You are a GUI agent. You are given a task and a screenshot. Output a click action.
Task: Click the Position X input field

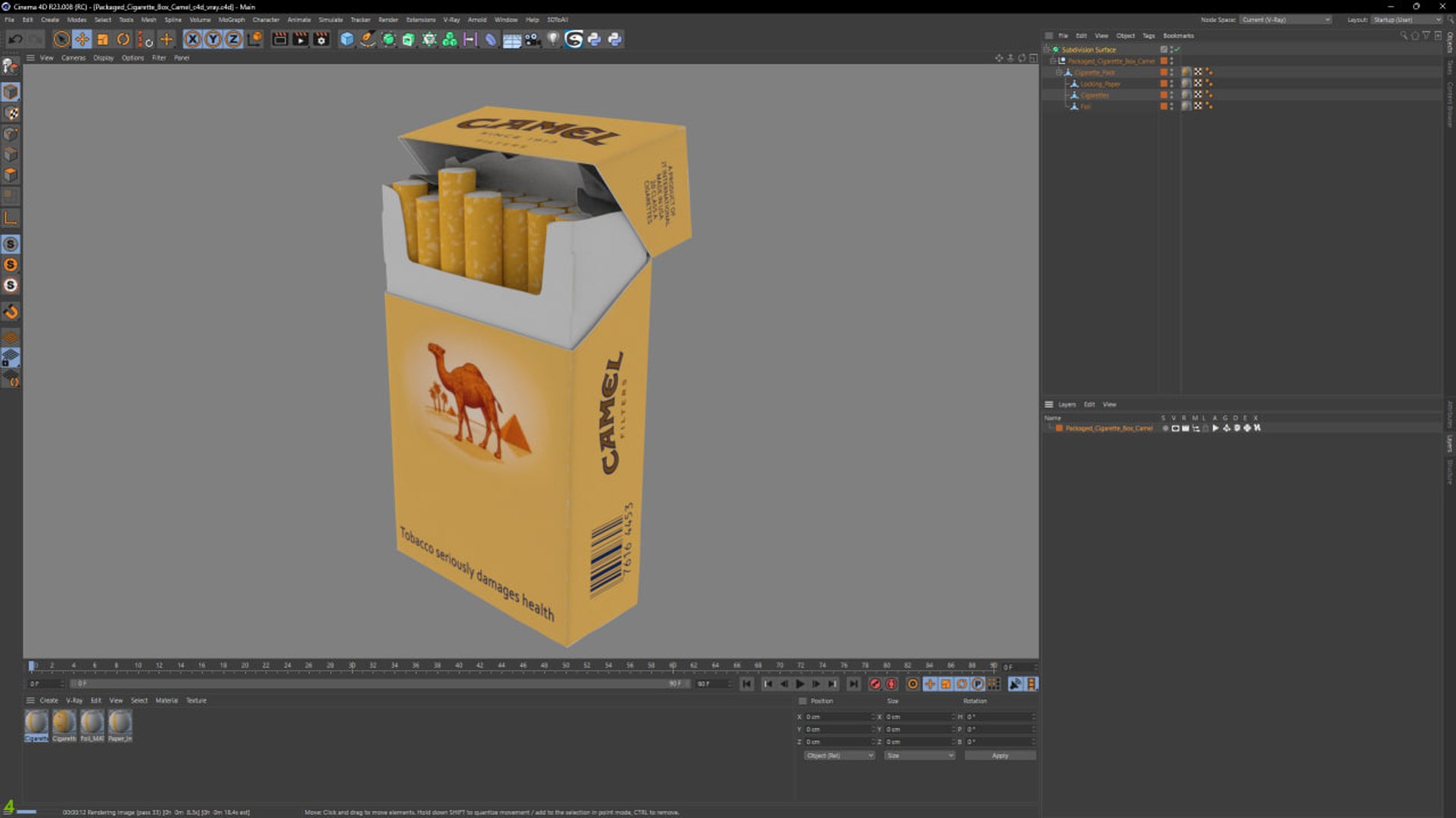click(839, 717)
